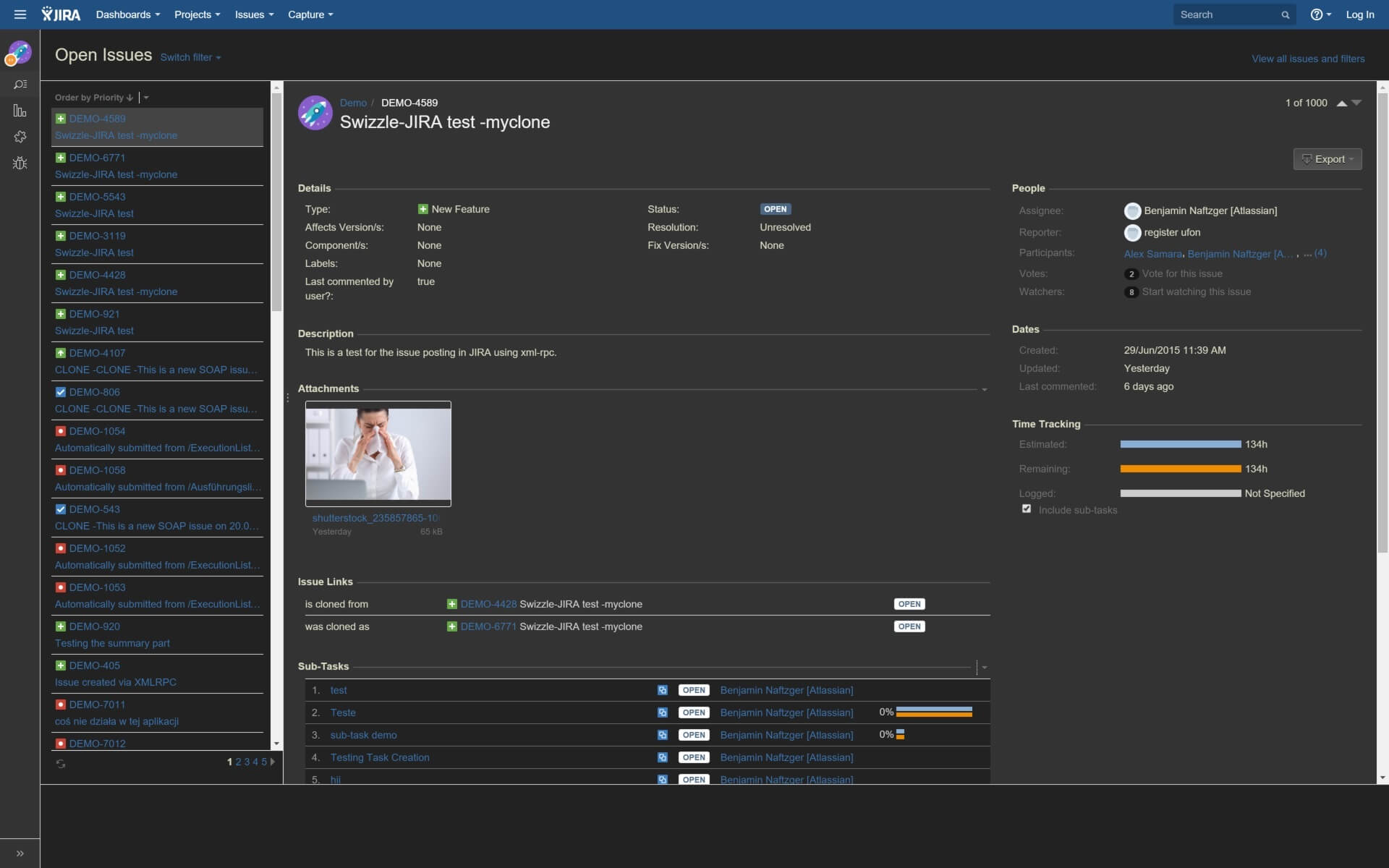
Task: Click the sub-task type icon for Teste
Action: coord(663,712)
